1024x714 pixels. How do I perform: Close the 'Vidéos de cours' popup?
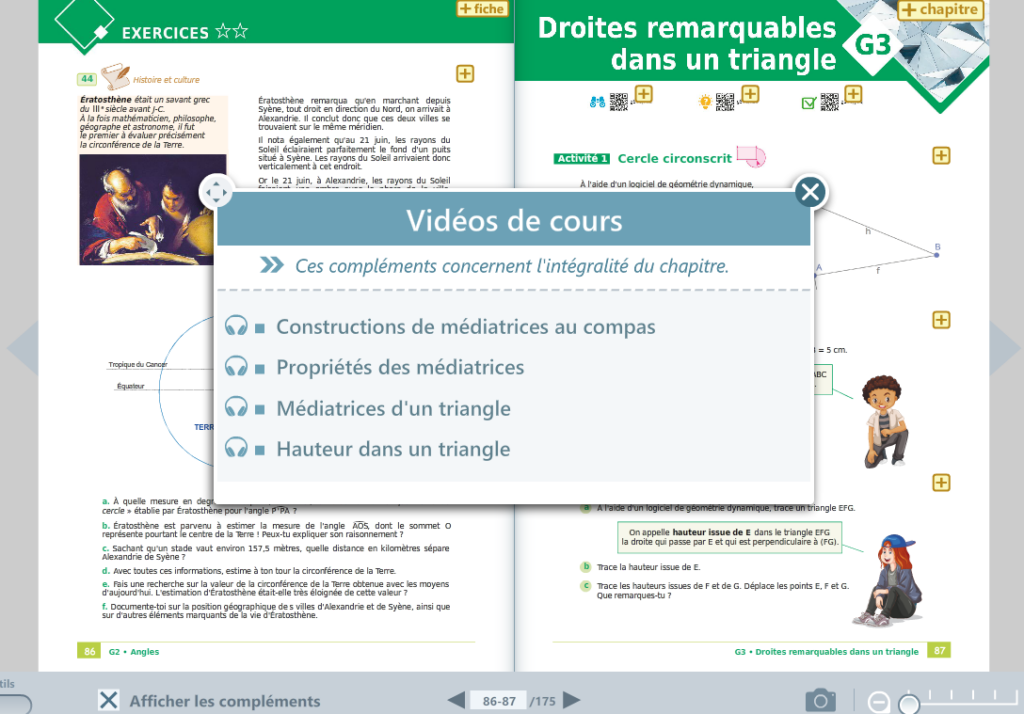tap(810, 192)
